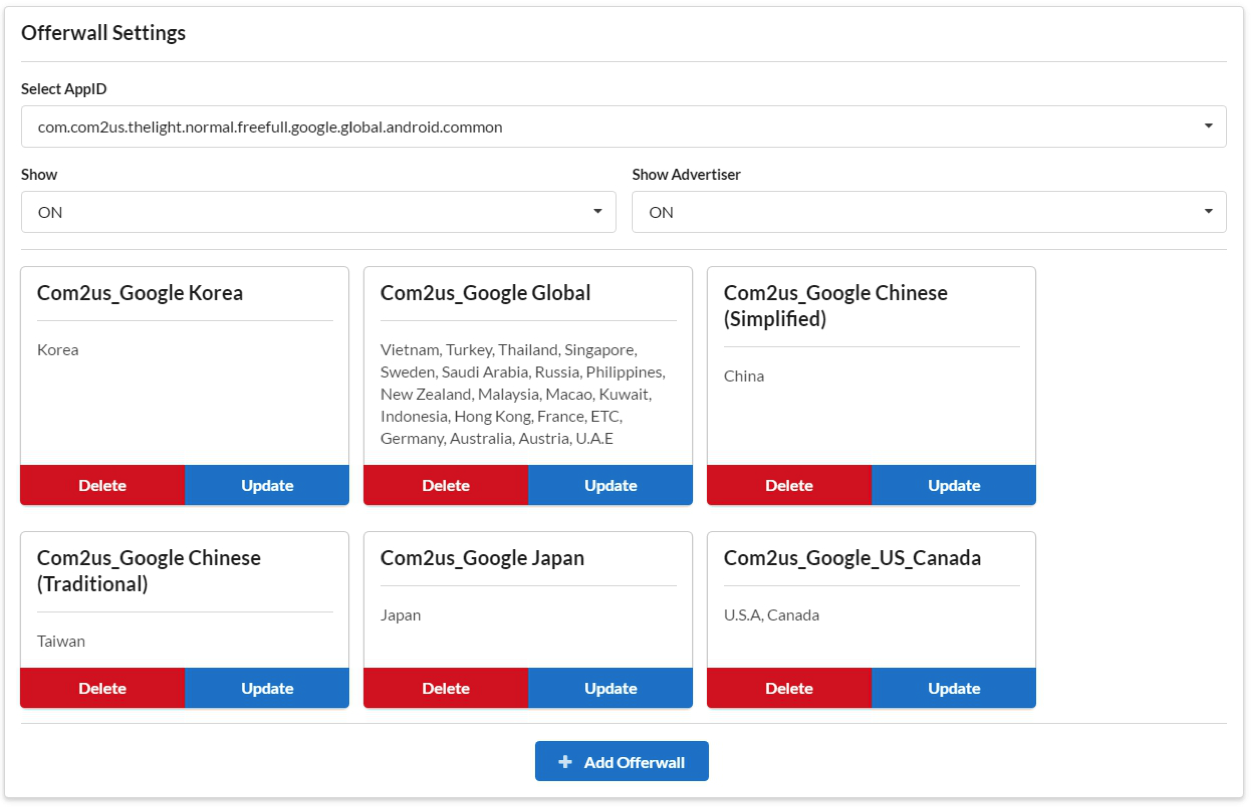The width and height of the screenshot is (1254, 807).
Task: Delete the Com2us_Google Chinese (Traditional) offerwall
Action: [103, 688]
